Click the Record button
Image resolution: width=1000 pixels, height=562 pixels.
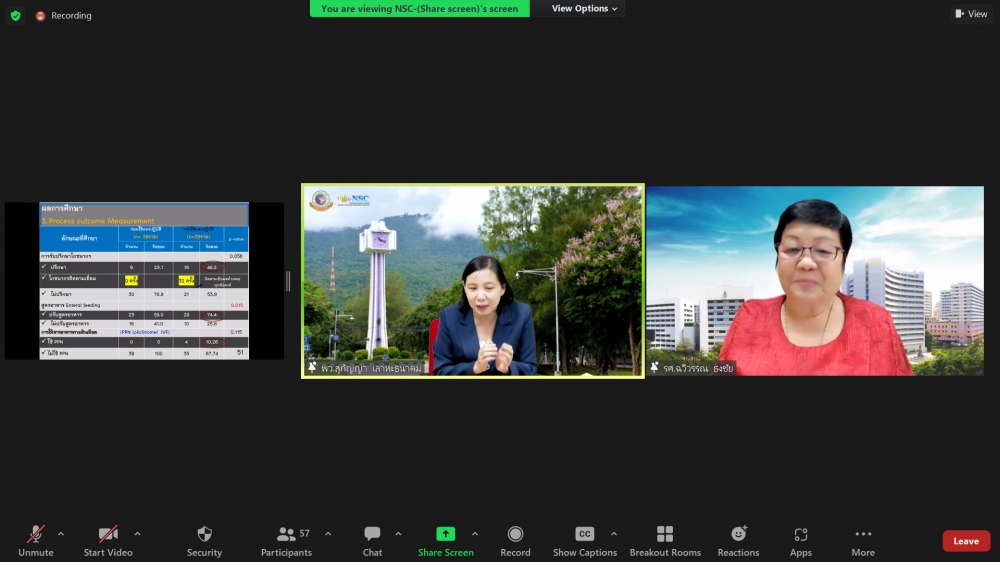click(515, 540)
